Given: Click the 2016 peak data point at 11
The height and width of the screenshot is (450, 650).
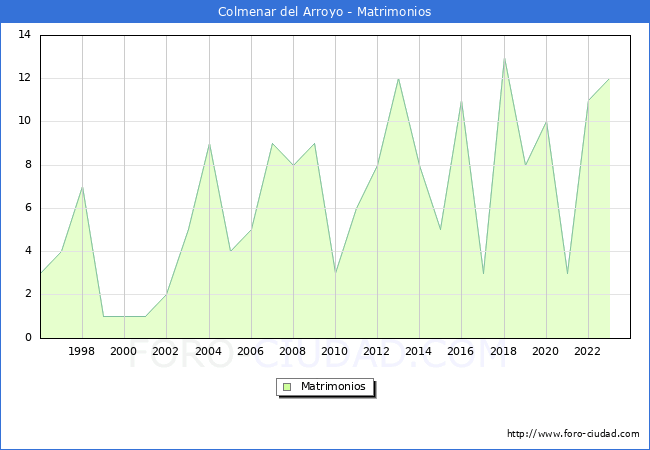Looking at the screenshot, I should pos(461,101).
